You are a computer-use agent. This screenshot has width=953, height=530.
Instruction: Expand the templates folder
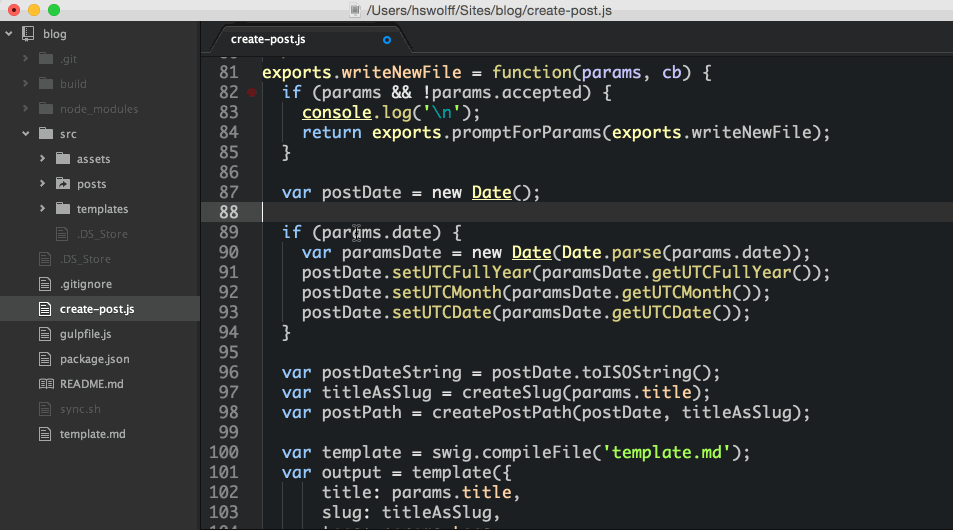tap(42, 209)
